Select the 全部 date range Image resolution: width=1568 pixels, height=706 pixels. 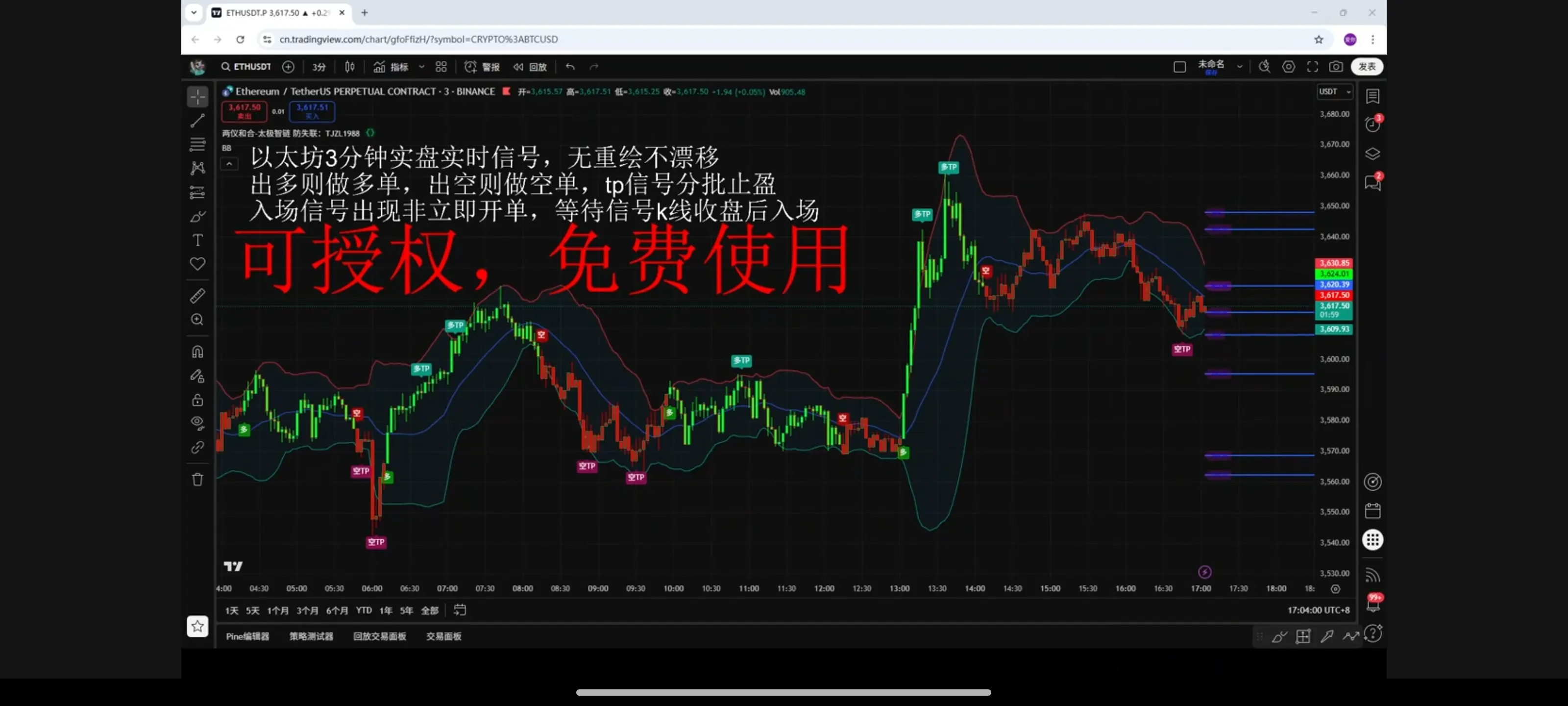click(430, 610)
